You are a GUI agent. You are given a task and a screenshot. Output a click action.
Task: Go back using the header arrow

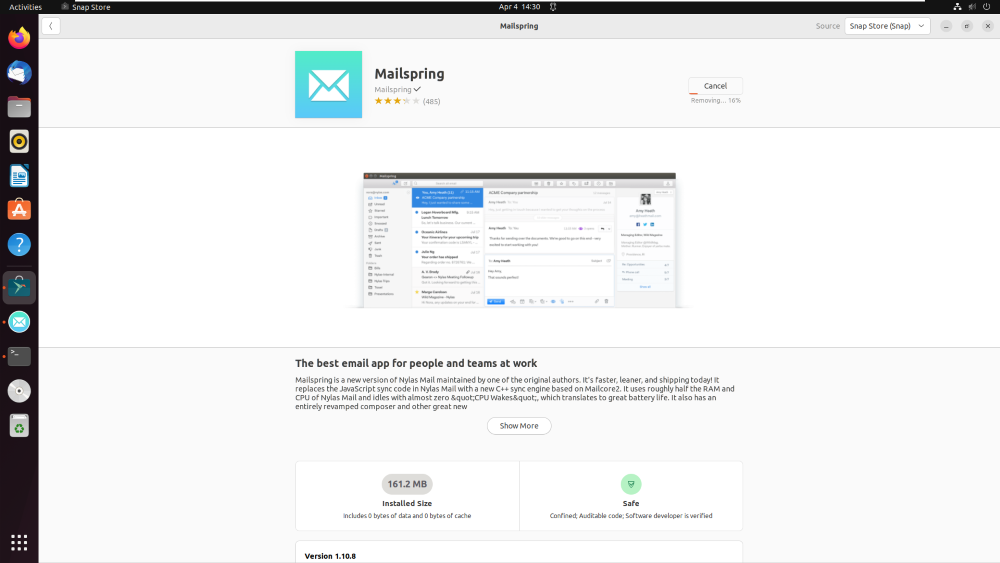click(x=50, y=26)
